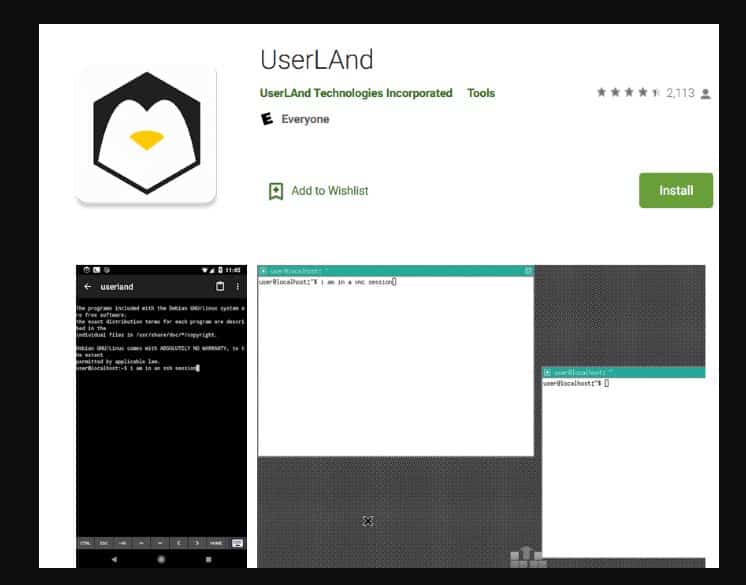Add UserLAnd to Wishlist
Screen dimensions: 746x585
pyautogui.click(x=318, y=191)
